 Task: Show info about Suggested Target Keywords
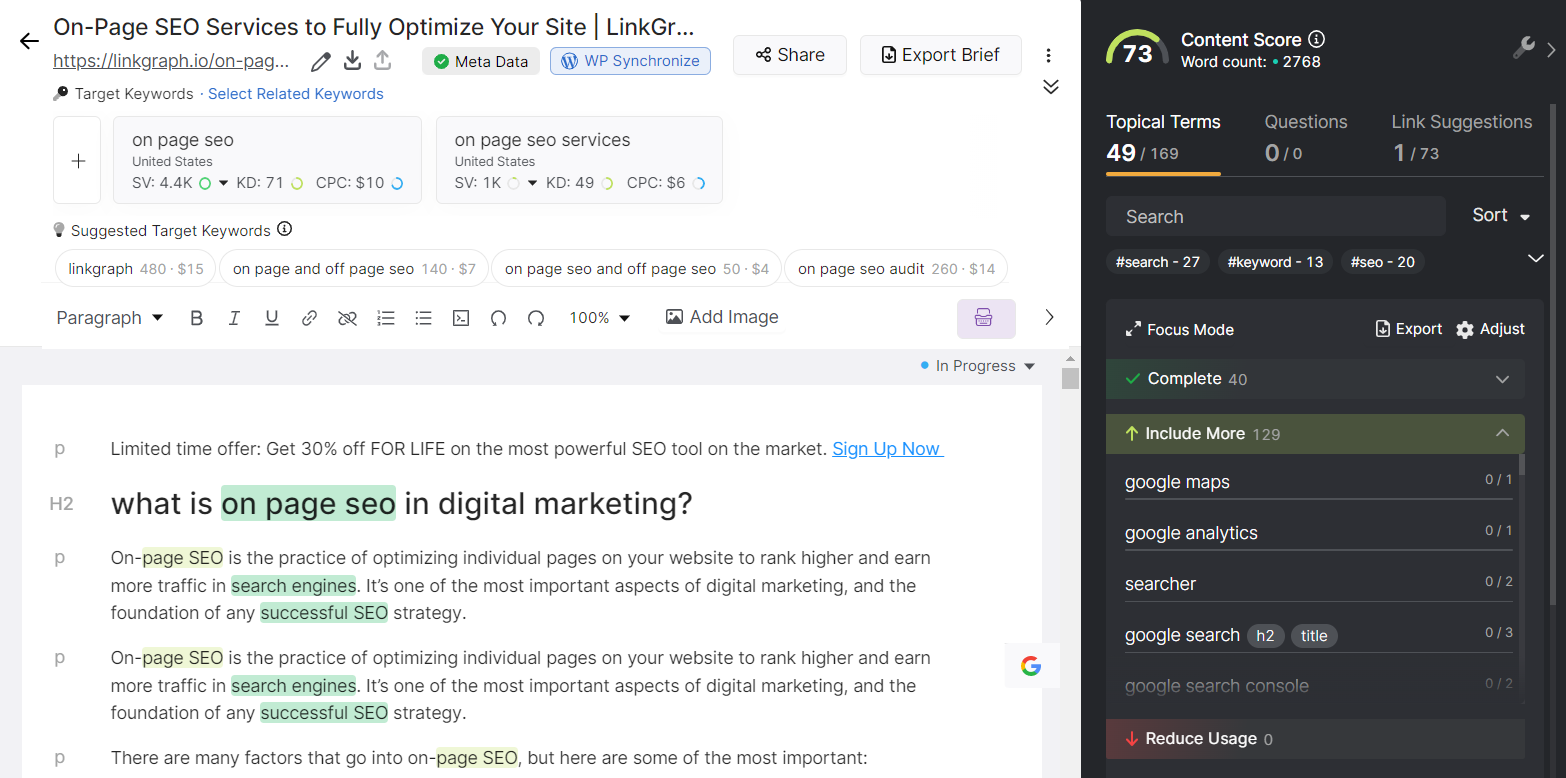click(x=285, y=229)
